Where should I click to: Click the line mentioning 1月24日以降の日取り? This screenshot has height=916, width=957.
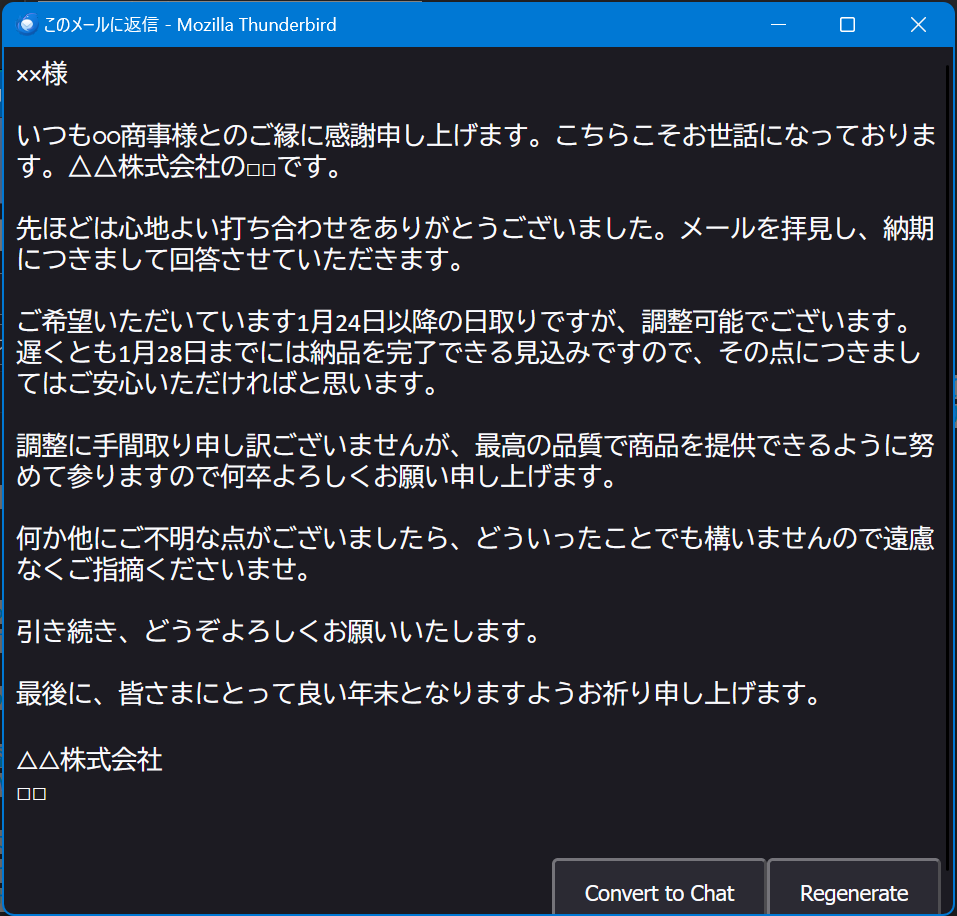pos(464,321)
